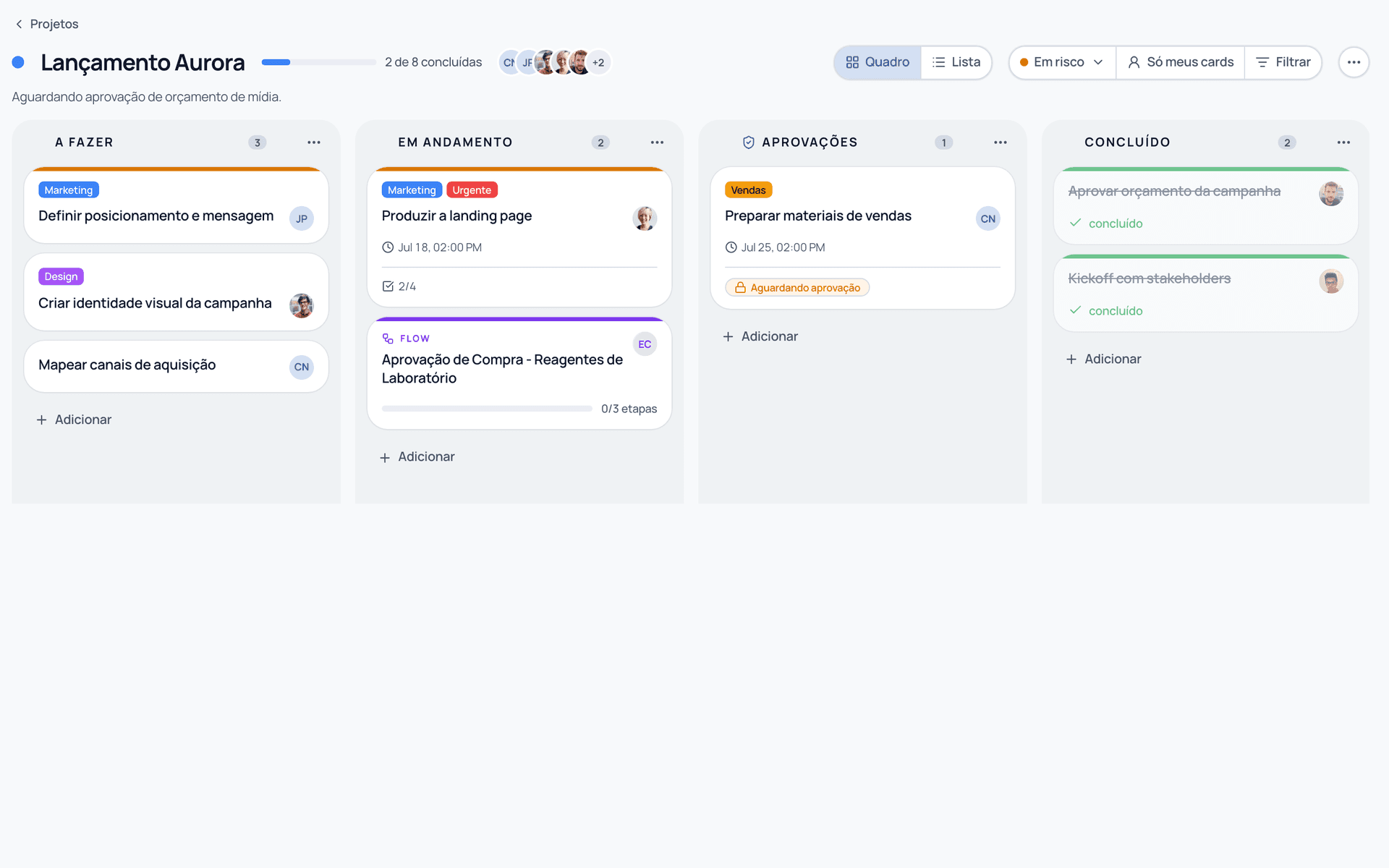
Task: Click the 2/4 checklist indicator
Action: click(399, 286)
